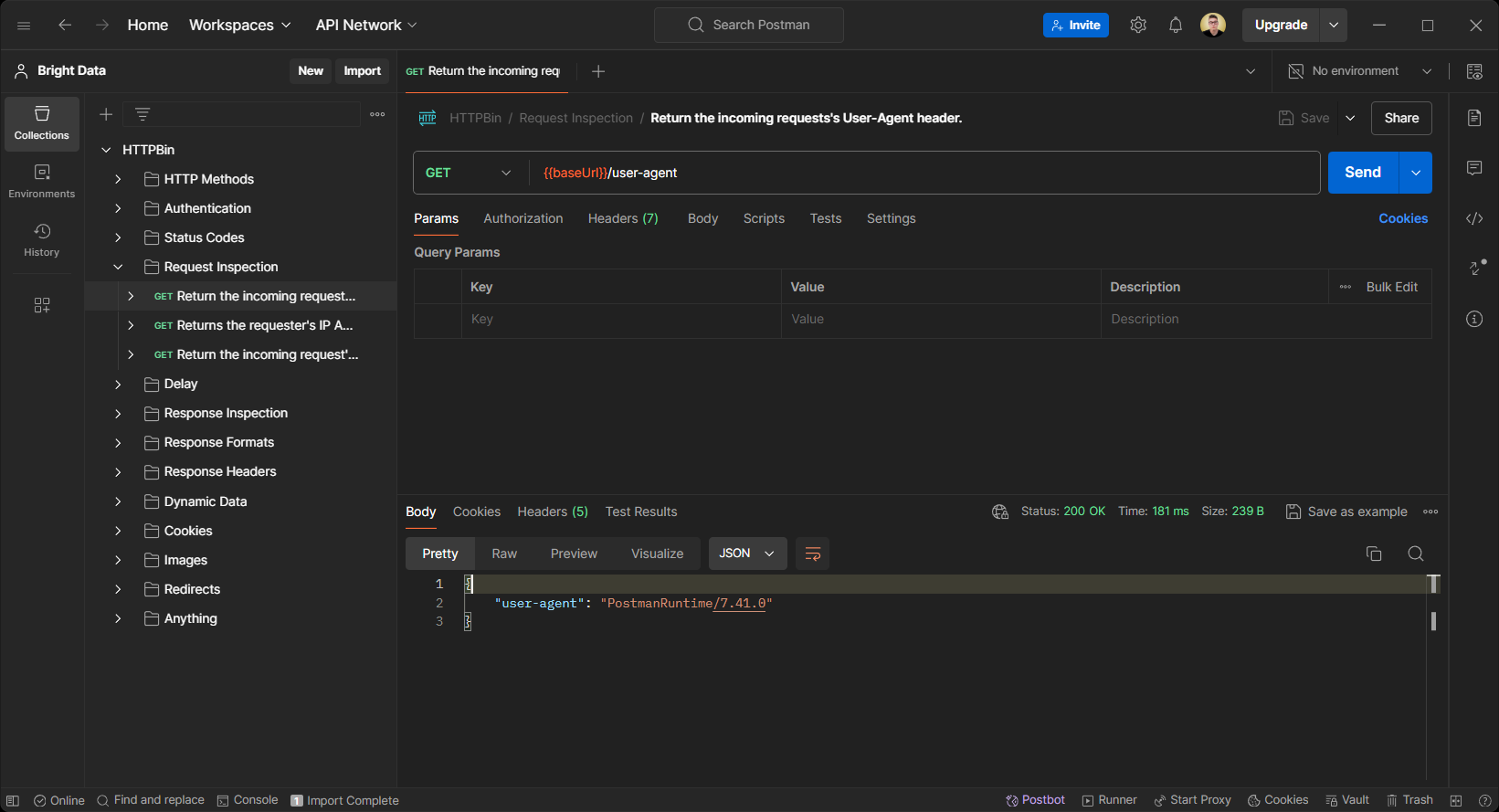Search the response body with magnifier icon

point(1415,554)
